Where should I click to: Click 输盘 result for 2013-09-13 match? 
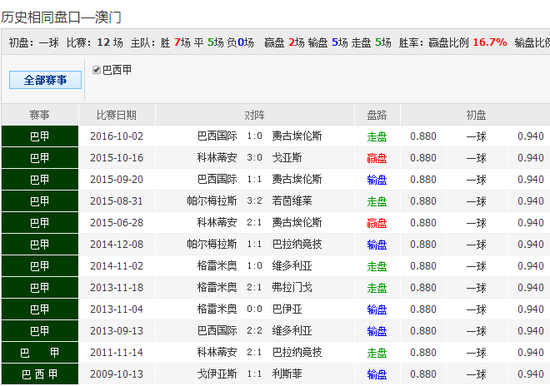coord(377,331)
